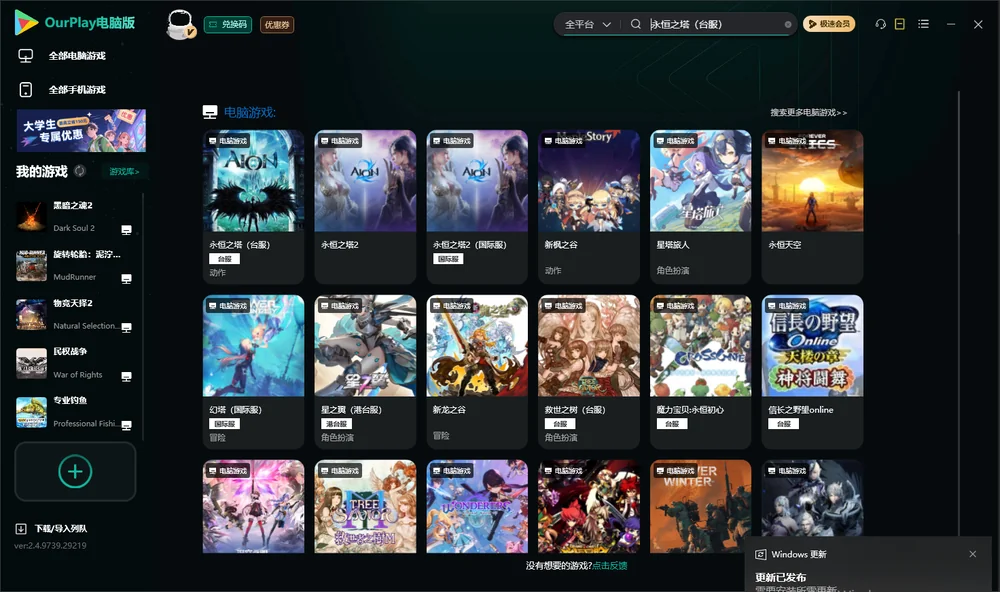Click the 港台服 tag under 星之翼
The image size is (1000, 592).
point(336,424)
